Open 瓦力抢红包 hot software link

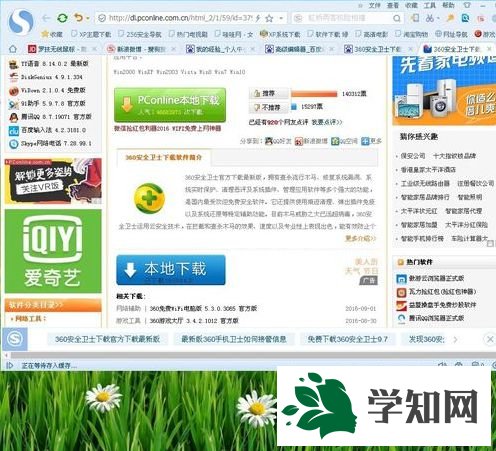[x=442, y=292]
